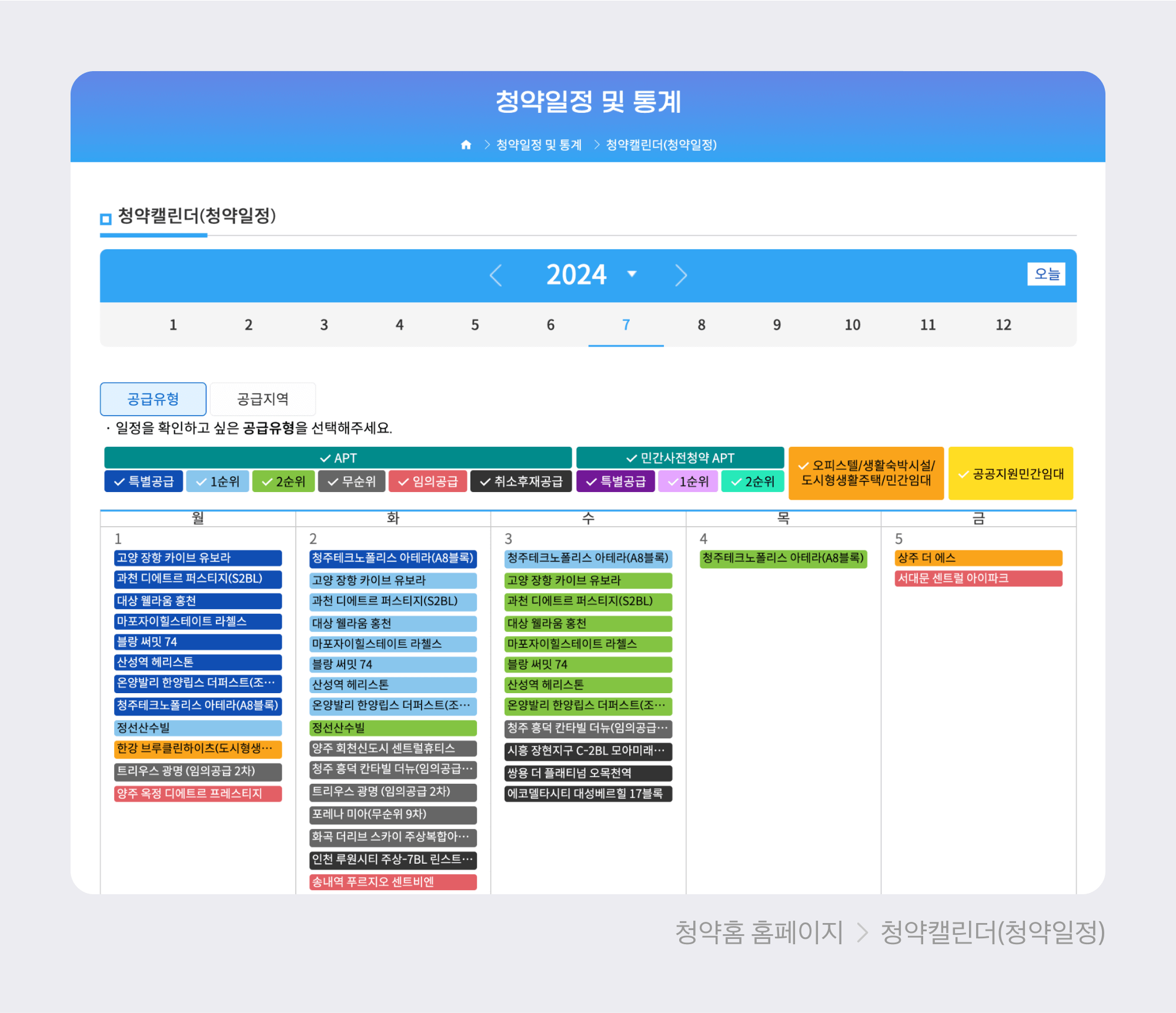Toggle the 공공지원민간임대 yellow filter
The height and width of the screenshot is (1013, 1176).
(x=1010, y=474)
